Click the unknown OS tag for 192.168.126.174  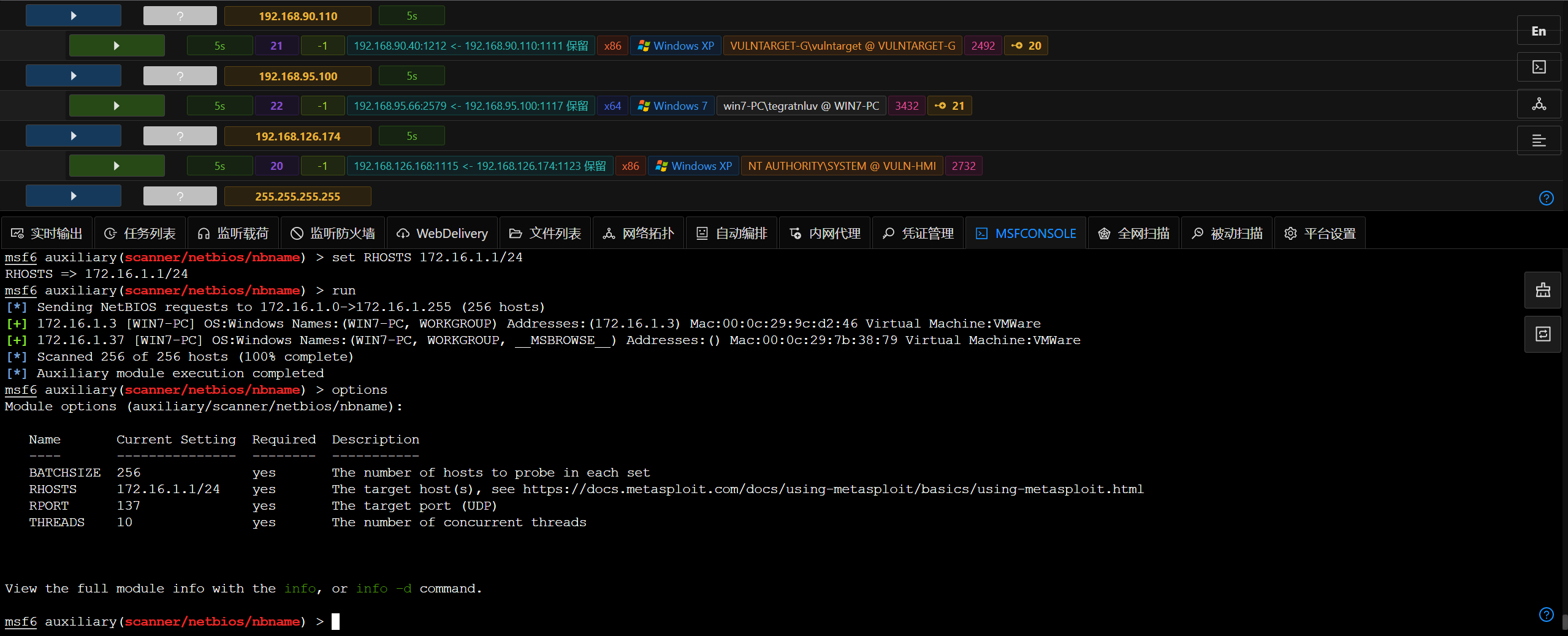[180, 136]
